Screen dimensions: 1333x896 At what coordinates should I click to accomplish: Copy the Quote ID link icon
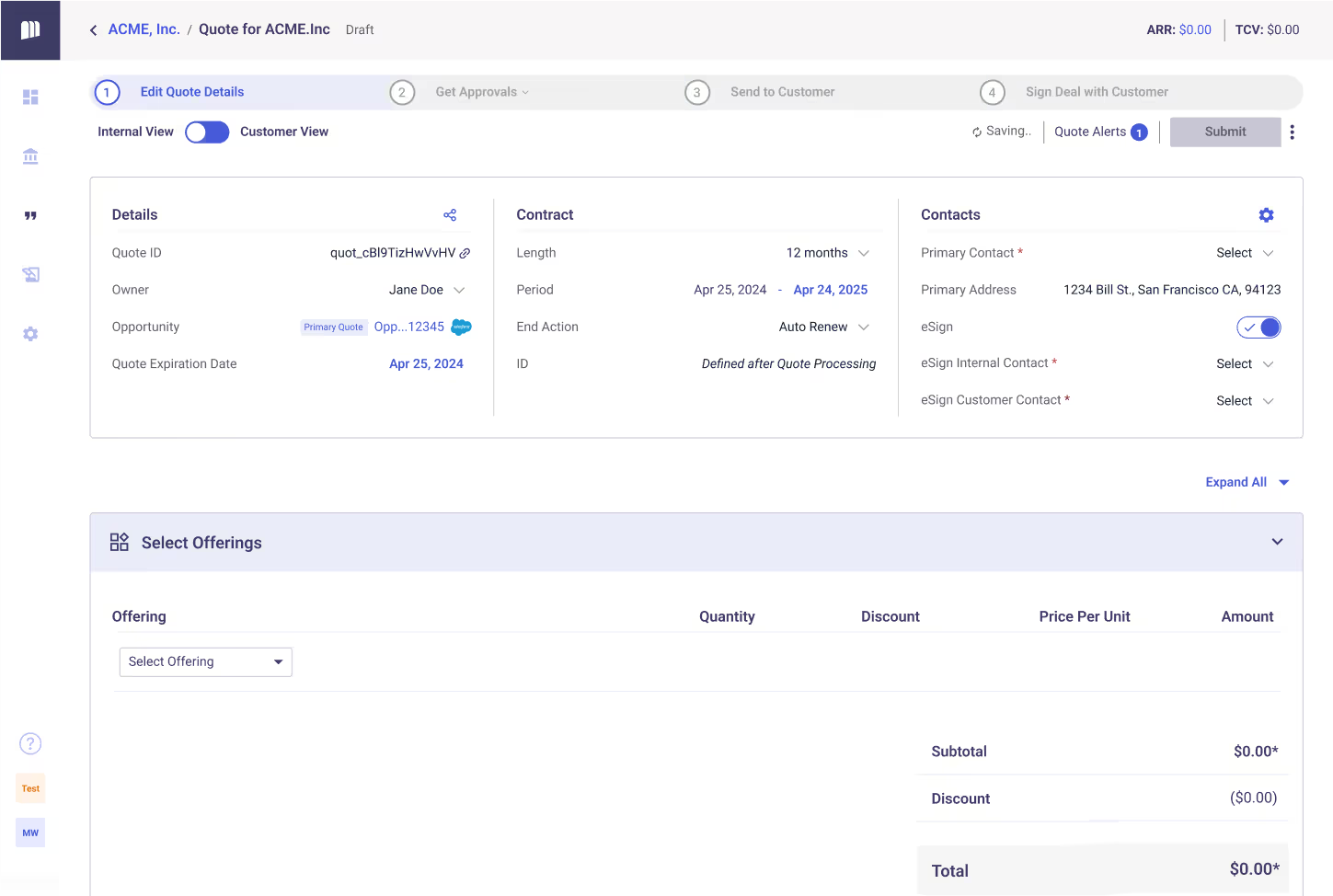pos(465,253)
